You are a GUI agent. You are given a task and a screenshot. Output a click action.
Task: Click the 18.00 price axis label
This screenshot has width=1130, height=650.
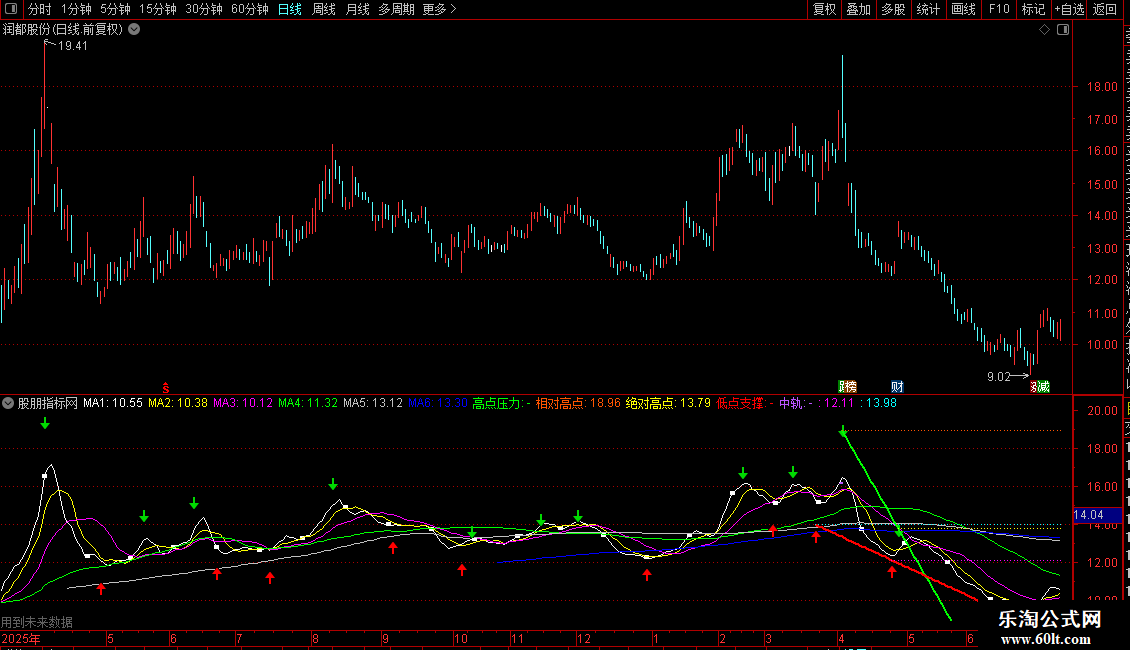click(1103, 87)
